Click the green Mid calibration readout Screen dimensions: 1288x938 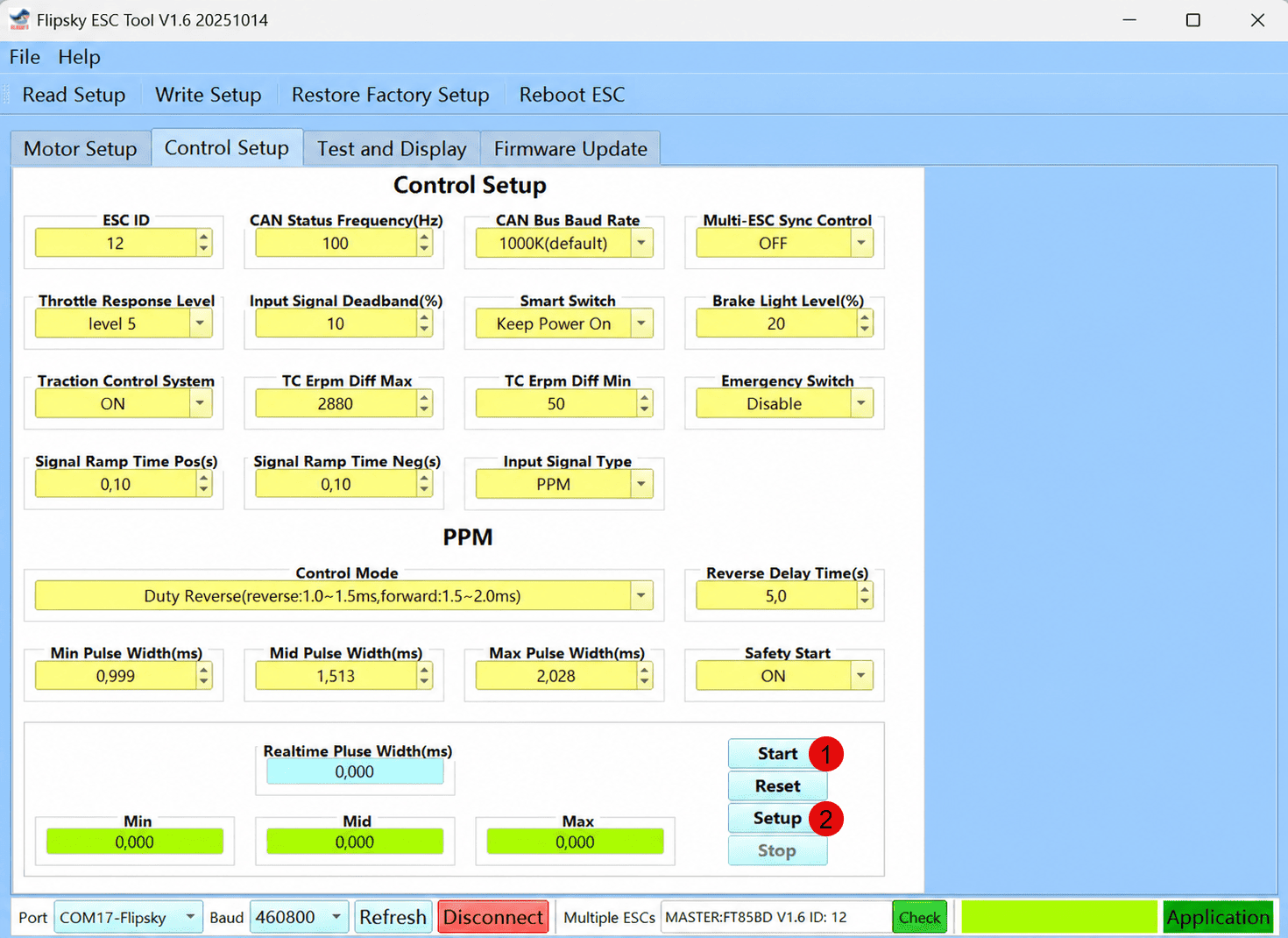pos(355,842)
